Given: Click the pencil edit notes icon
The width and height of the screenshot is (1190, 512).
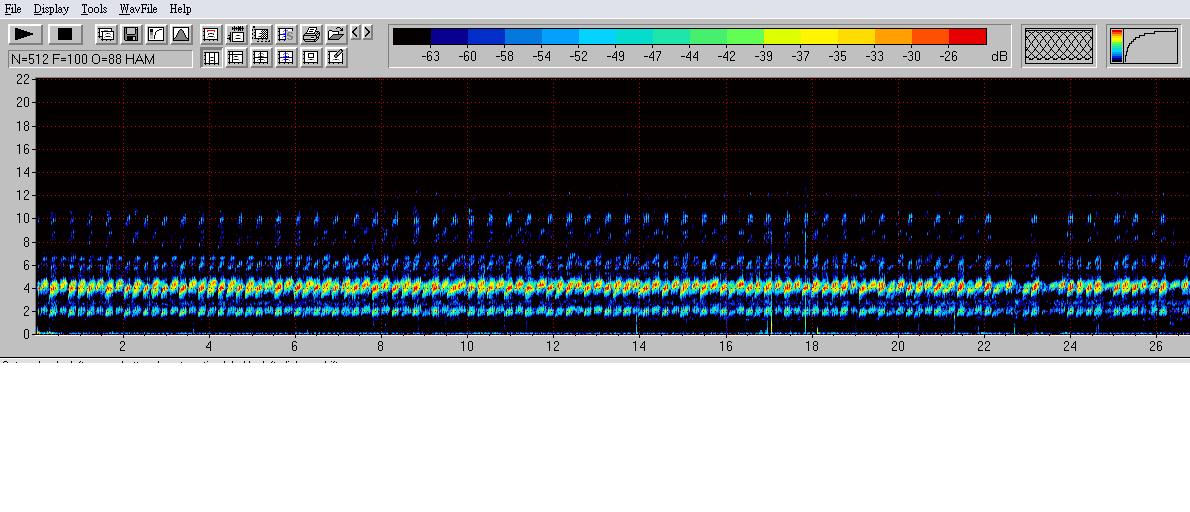Looking at the screenshot, I should pos(336,58).
